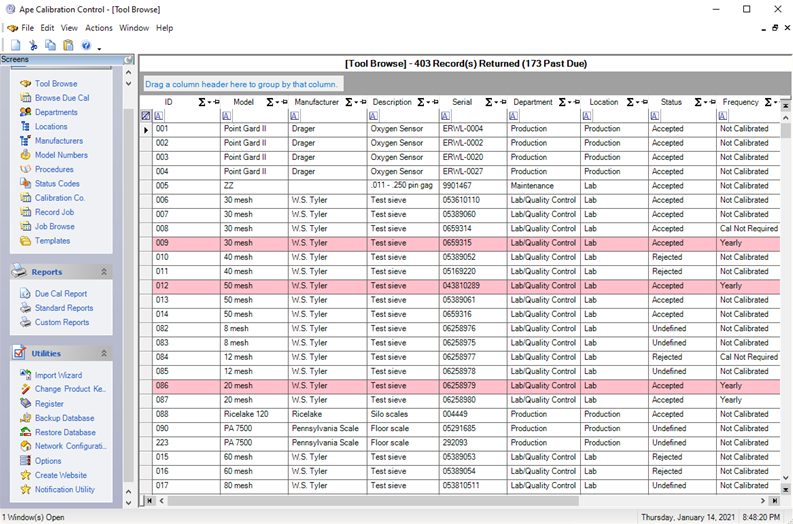This screenshot has width=793, height=524.
Task: Sort by the Frequency column header
Action: pyautogui.click(x=740, y=102)
